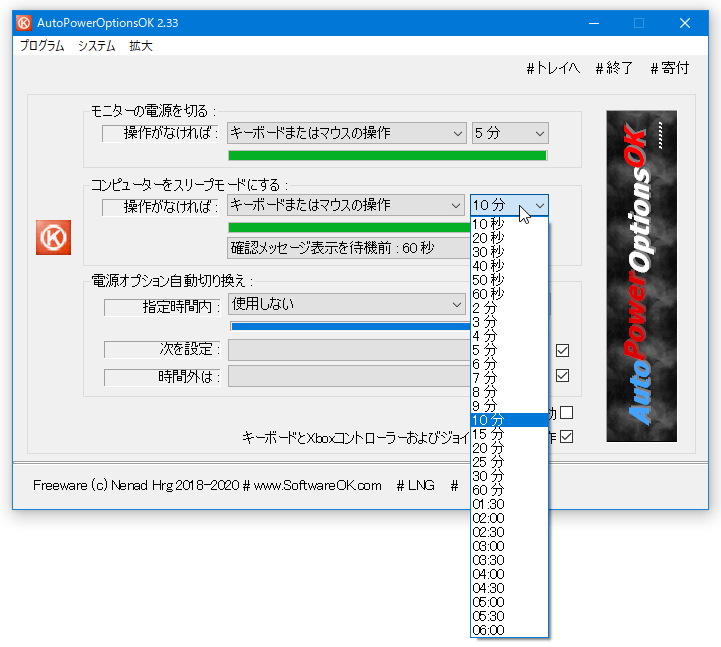This screenshot has width=721, height=647.
Task: Select 02:30 in the dropdown list
Action: coord(509,532)
